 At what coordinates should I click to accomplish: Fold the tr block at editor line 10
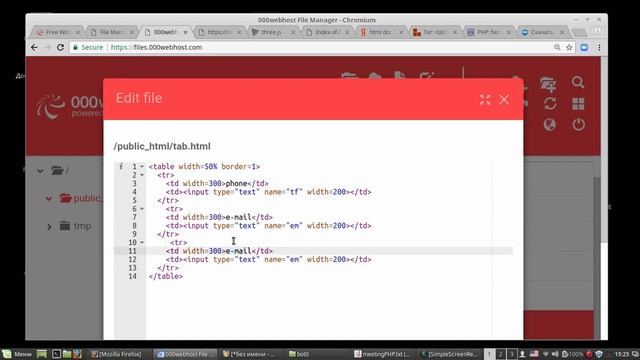[142, 242]
